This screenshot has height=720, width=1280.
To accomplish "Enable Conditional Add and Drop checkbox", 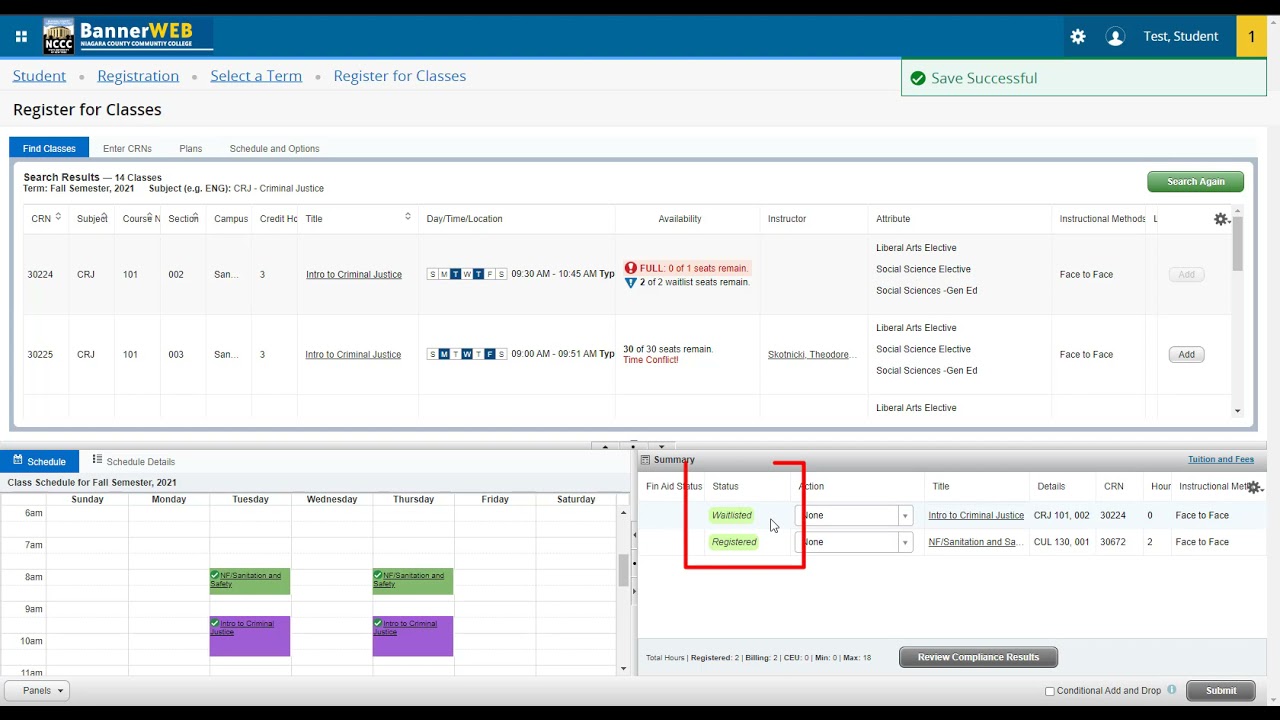I will [1050, 691].
